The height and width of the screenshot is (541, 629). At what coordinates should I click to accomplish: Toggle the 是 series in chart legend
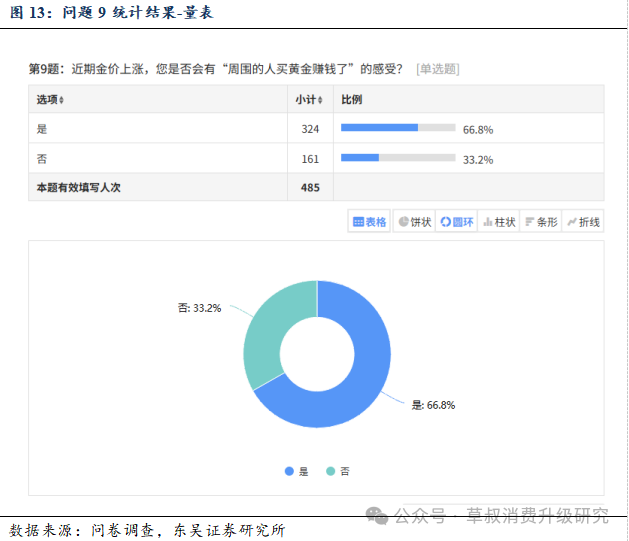coord(296,471)
